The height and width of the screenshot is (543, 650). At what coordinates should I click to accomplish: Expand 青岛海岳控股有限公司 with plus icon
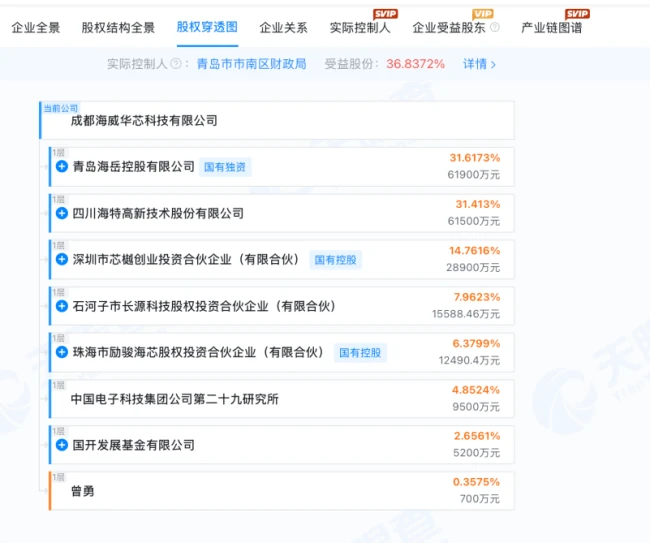[62, 167]
